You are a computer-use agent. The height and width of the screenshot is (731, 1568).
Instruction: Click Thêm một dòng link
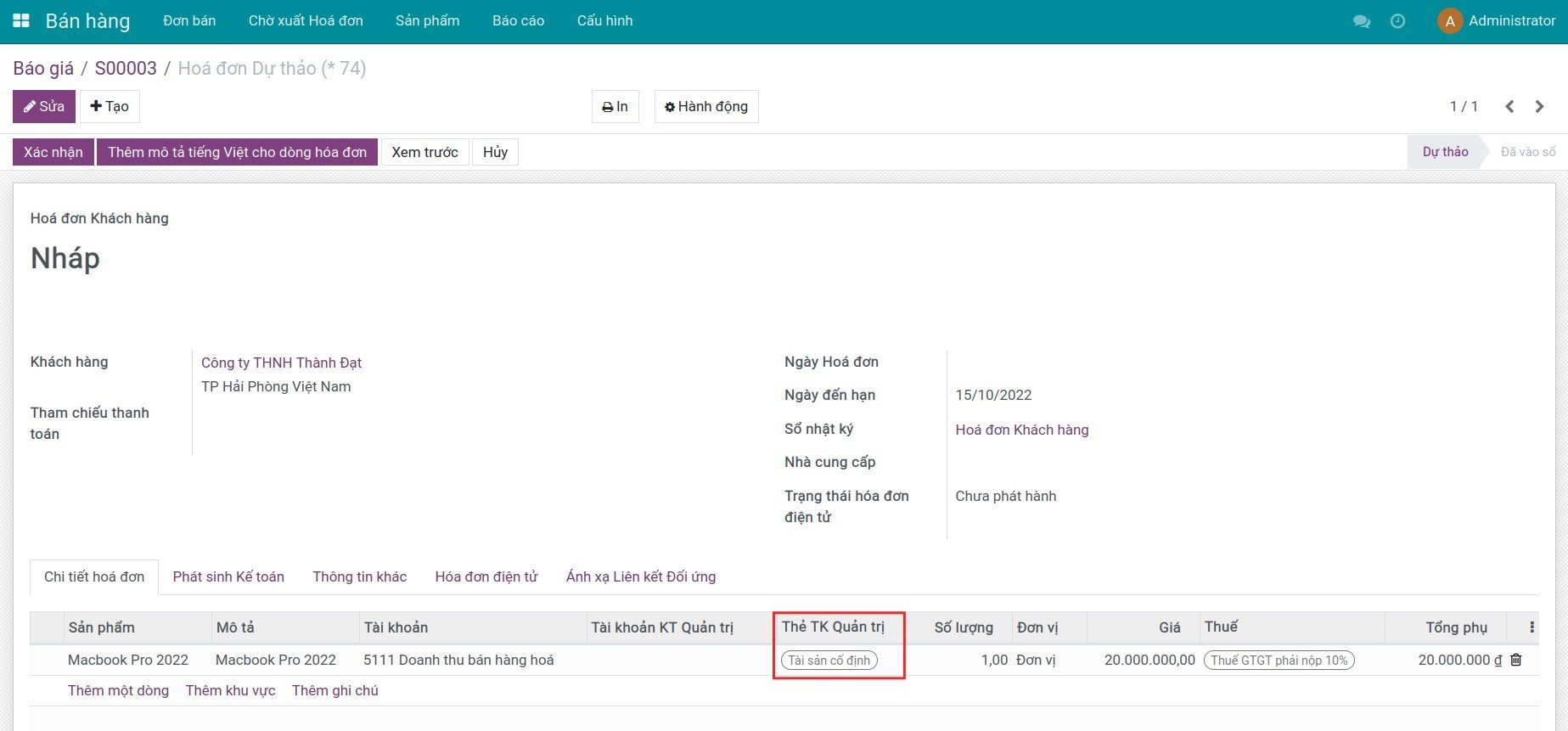pos(118,690)
